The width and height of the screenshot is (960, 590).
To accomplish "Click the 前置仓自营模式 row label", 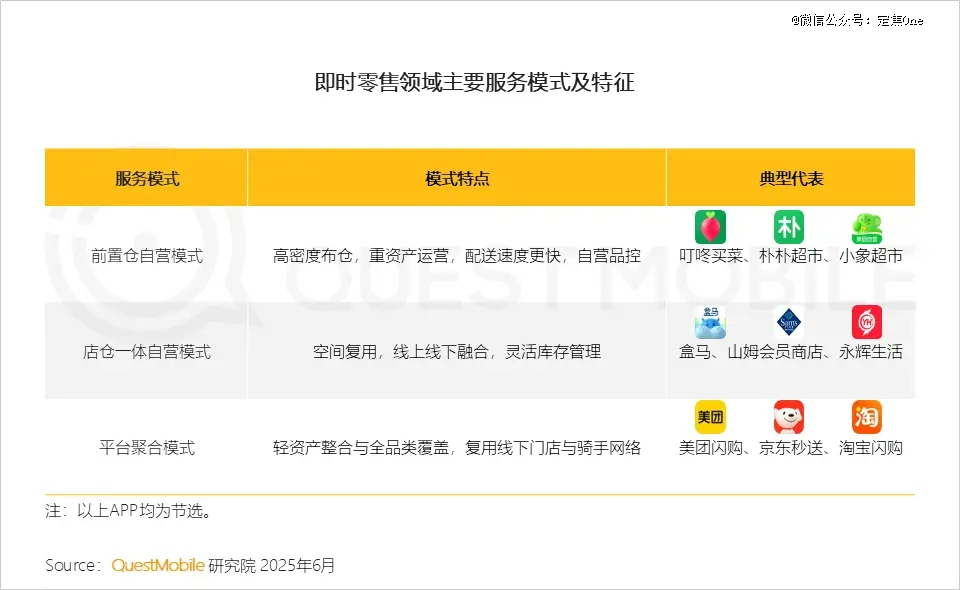I will point(145,255).
